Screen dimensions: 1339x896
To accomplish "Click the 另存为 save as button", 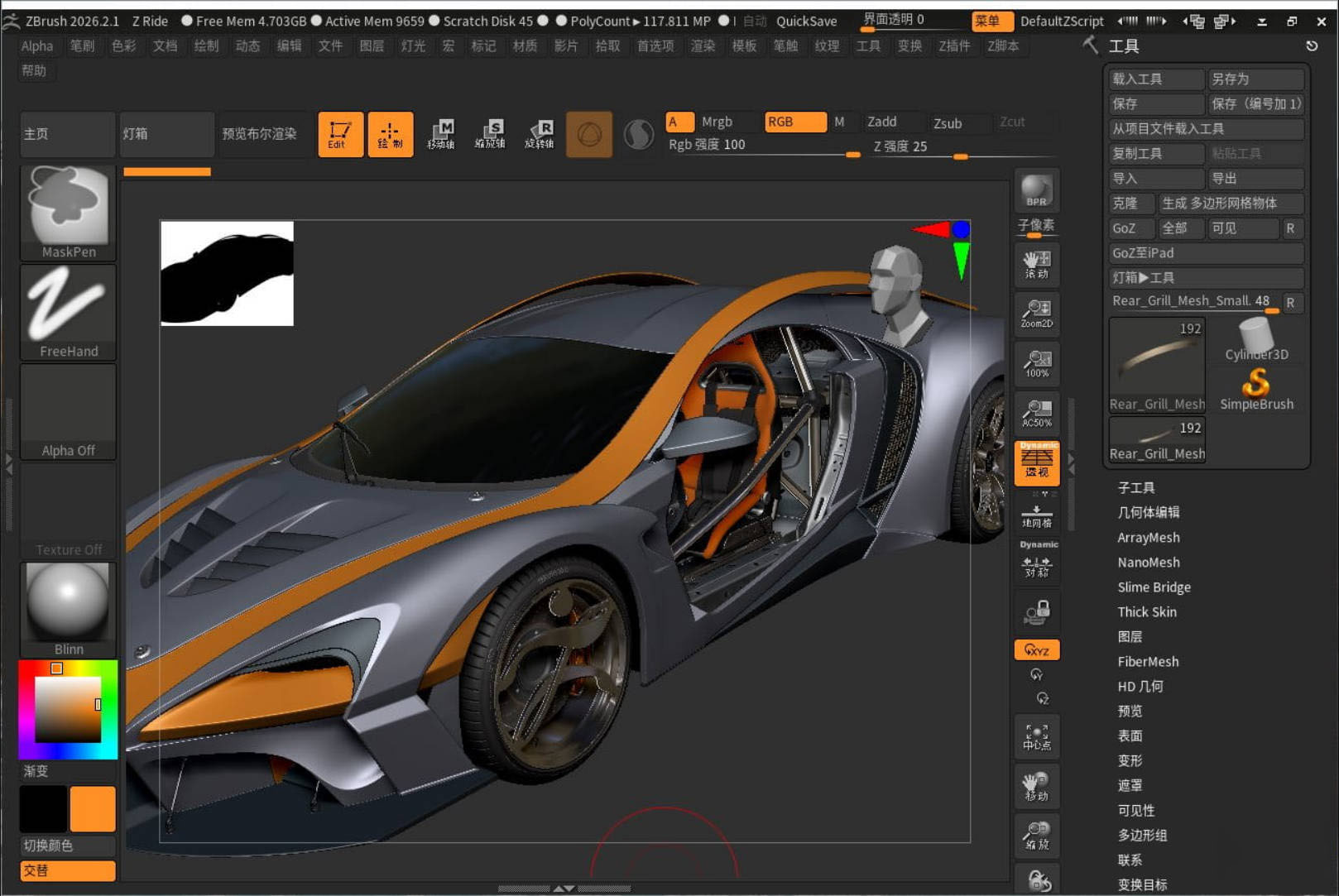I will (x=1255, y=79).
